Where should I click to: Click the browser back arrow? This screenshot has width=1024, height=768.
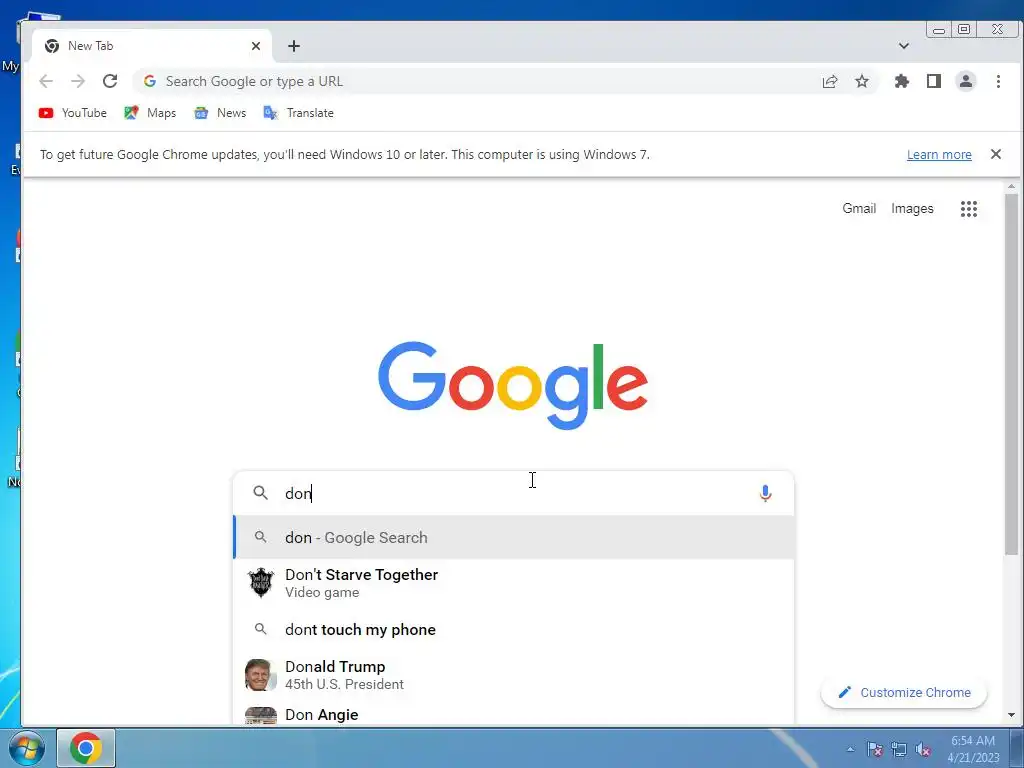46,81
